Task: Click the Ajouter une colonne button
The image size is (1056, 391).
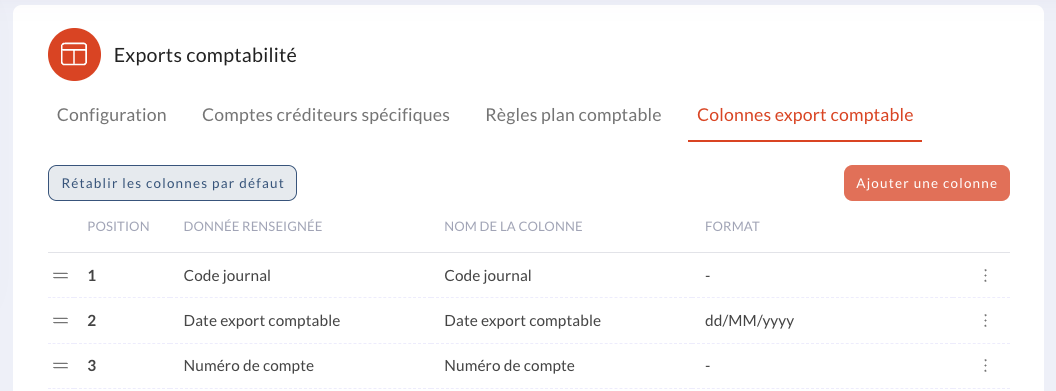Action: pos(927,183)
